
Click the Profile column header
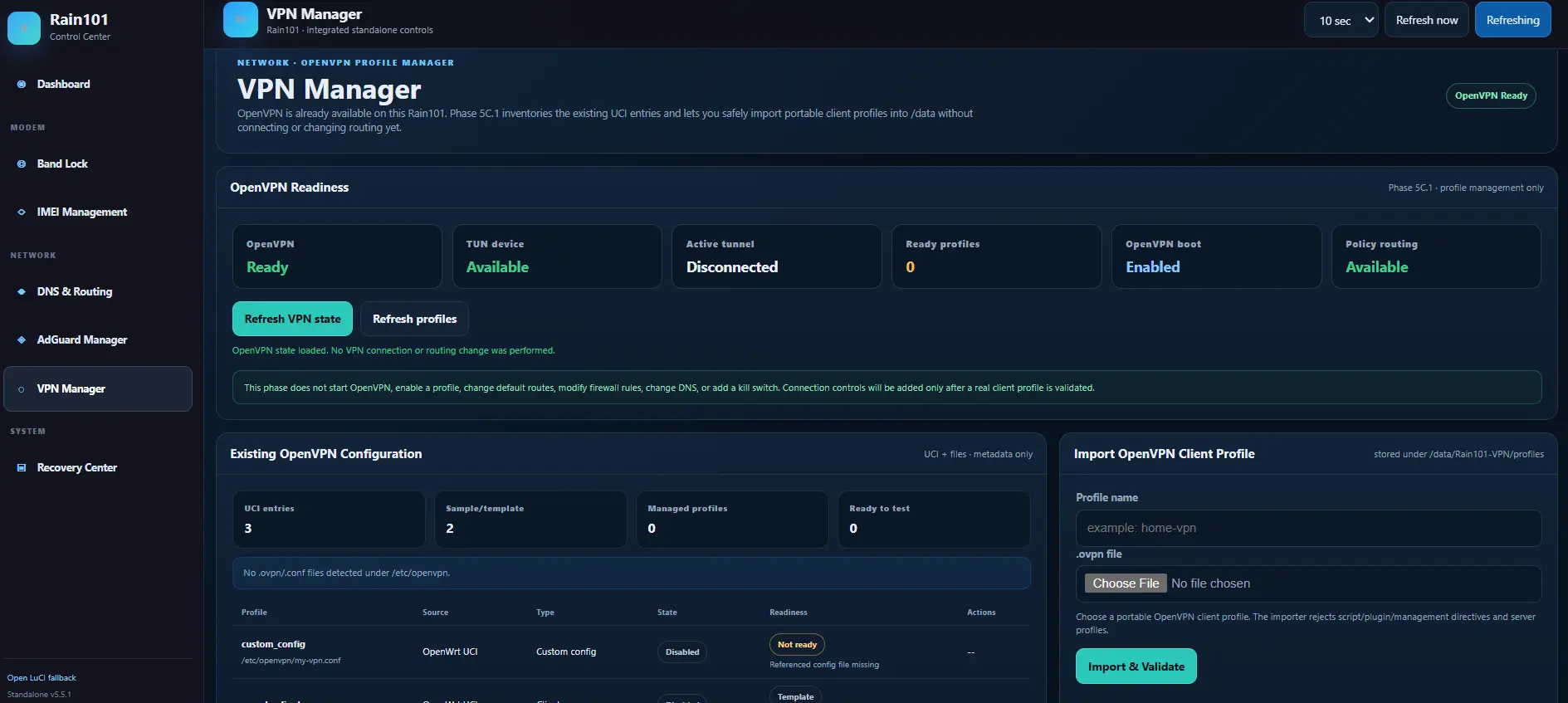pyautogui.click(x=254, y=613)
